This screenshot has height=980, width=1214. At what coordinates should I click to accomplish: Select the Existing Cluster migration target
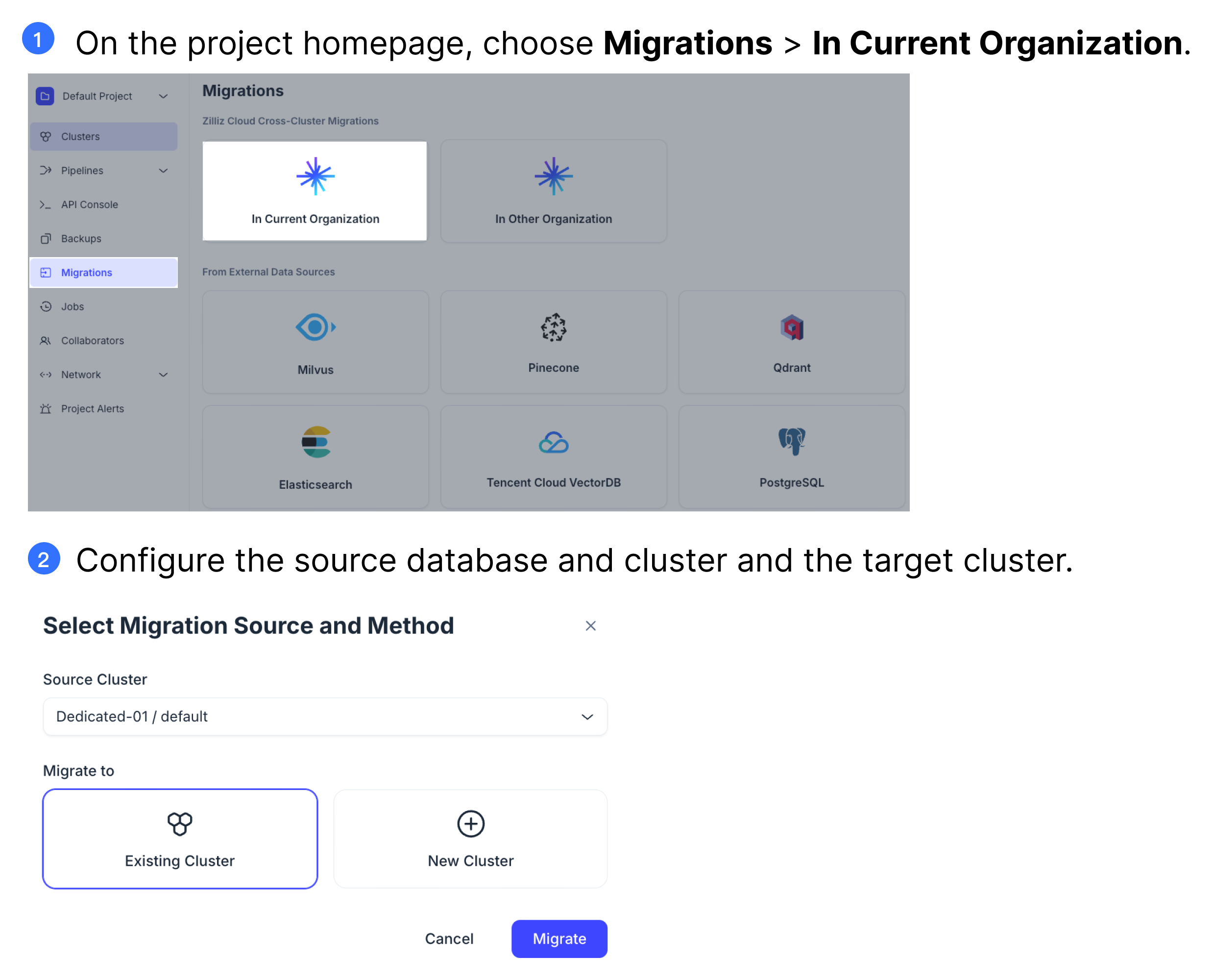tap(179, 839)
